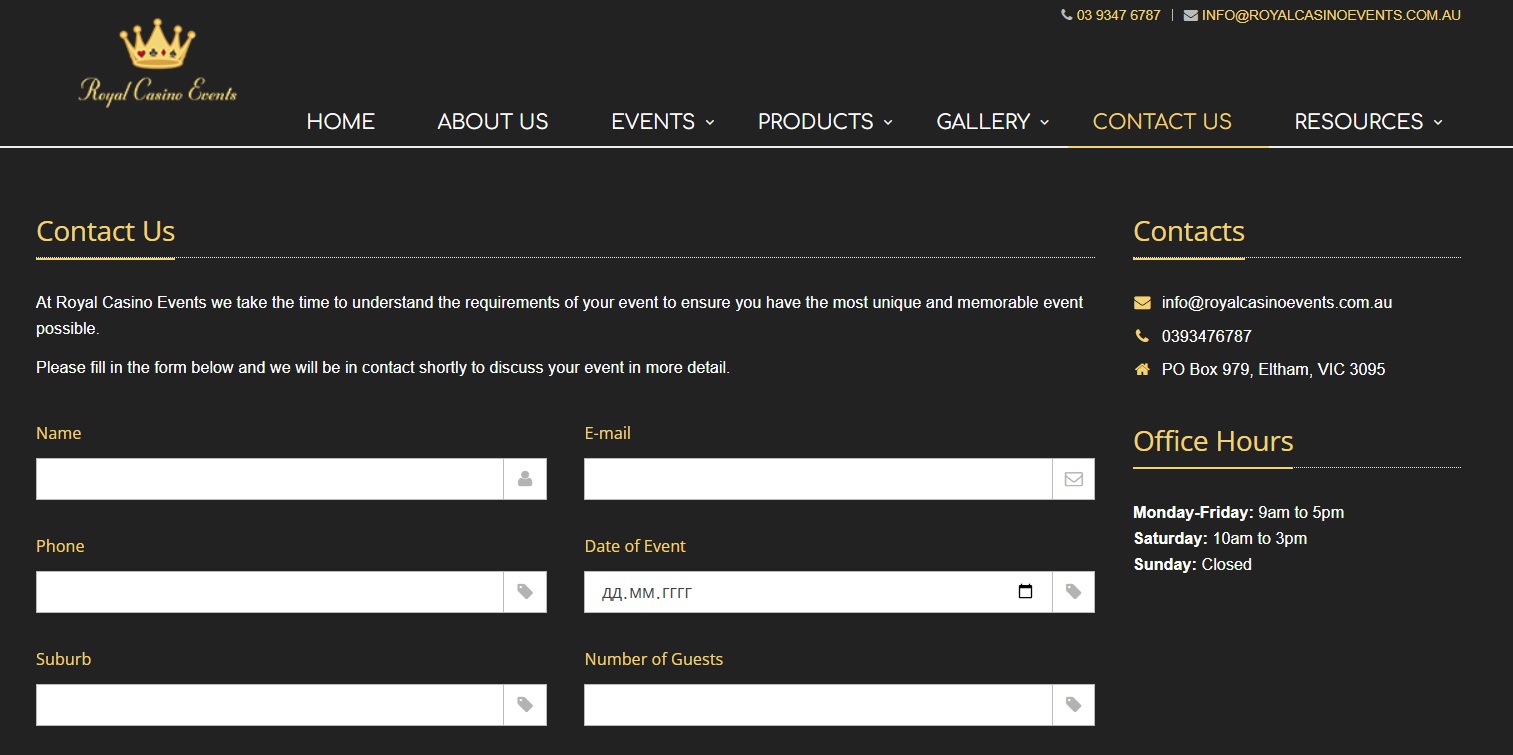Viewport: 1513px width, 755px height.
Task: Click the Office Hours heading
Action: pos(1213,441)
